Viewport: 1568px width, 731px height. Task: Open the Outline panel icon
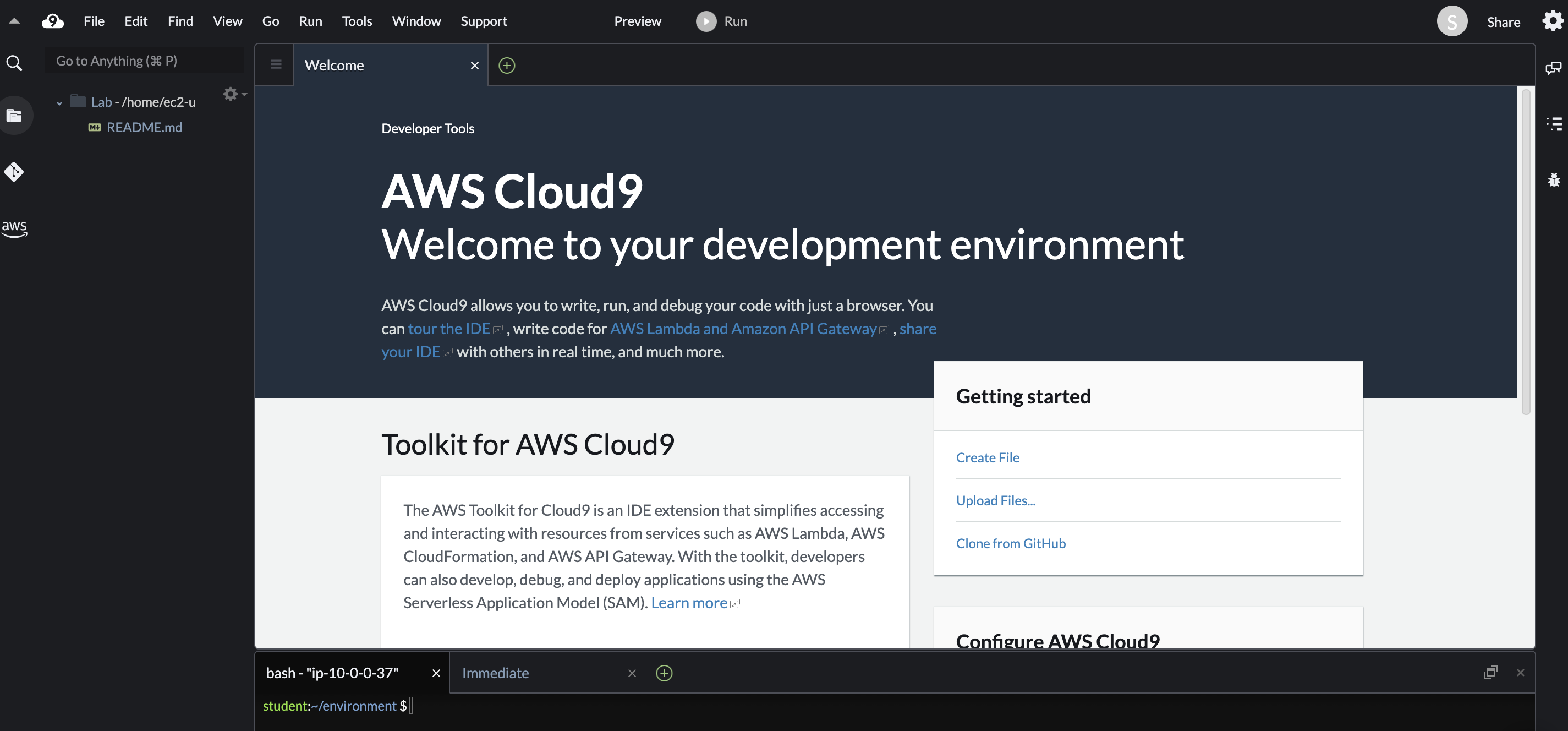(x=1554, y=124)
